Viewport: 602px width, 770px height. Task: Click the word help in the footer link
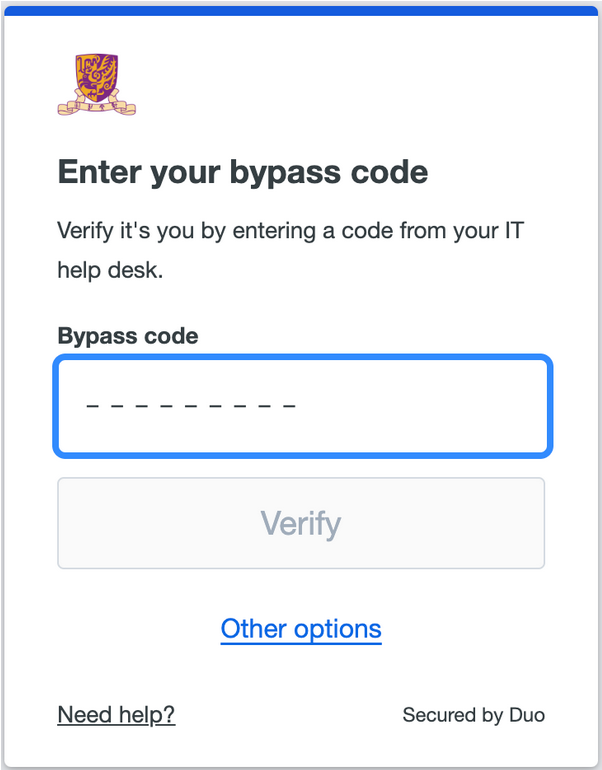(140, 714)
